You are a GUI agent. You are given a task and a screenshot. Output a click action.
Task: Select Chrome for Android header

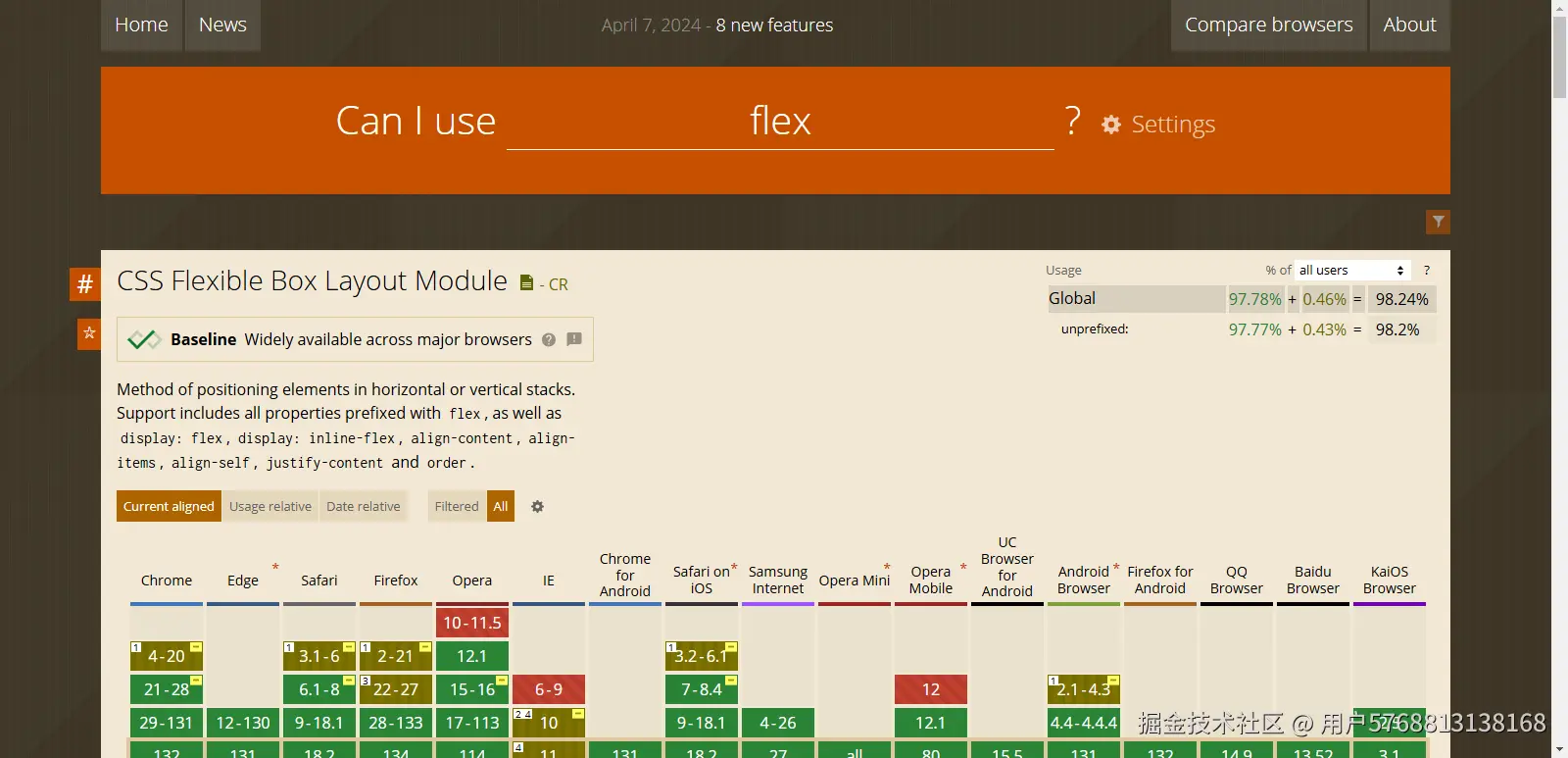625,576
